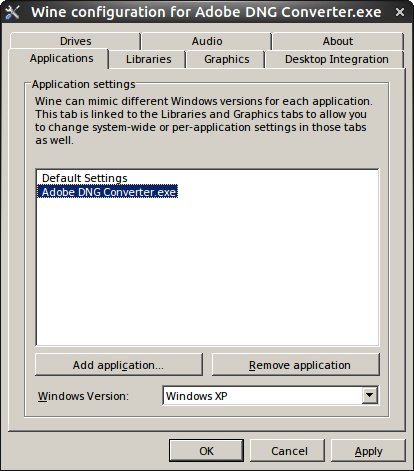
Task: Open the Audio tab
Action: 207,41
